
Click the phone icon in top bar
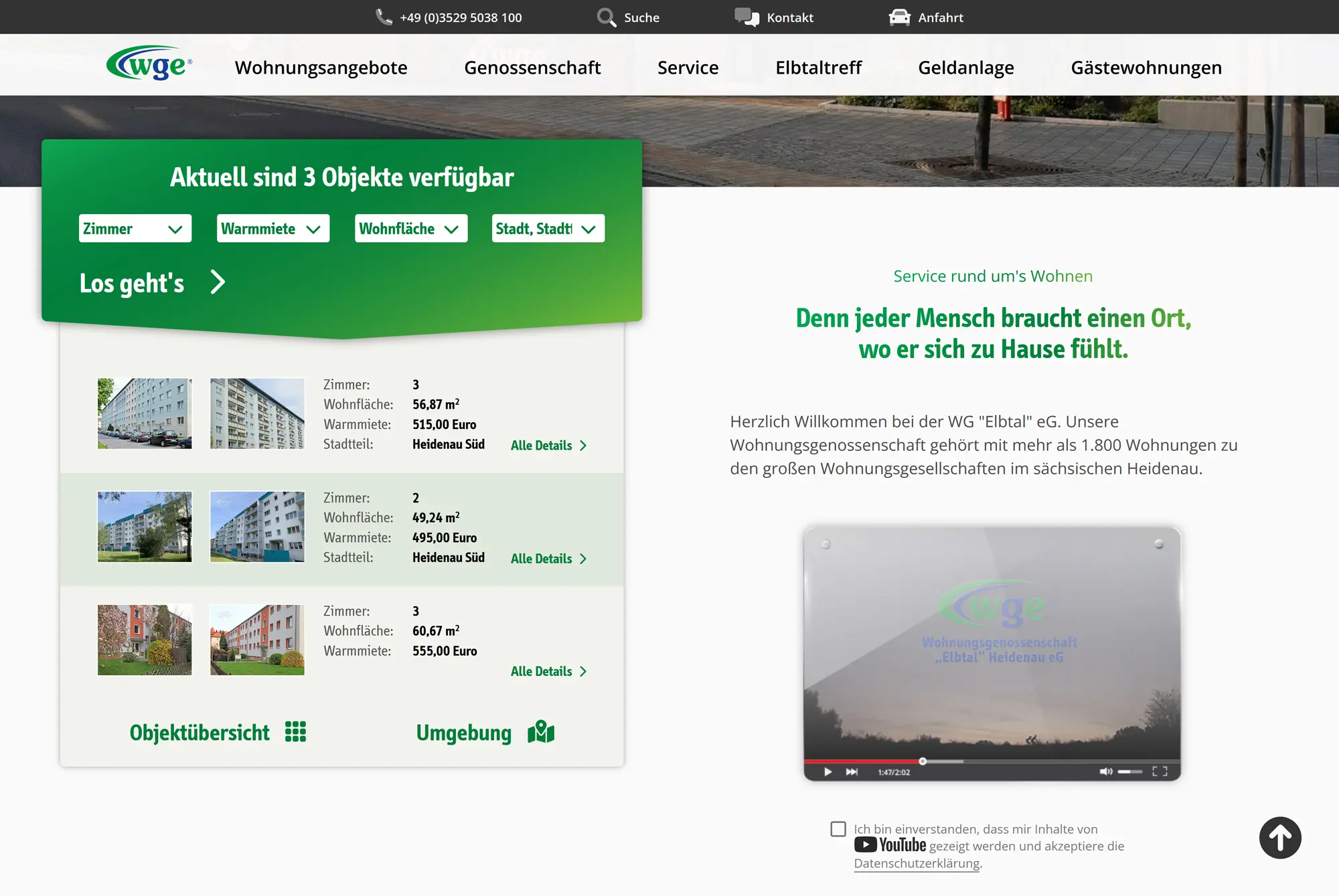click(384, 17)
